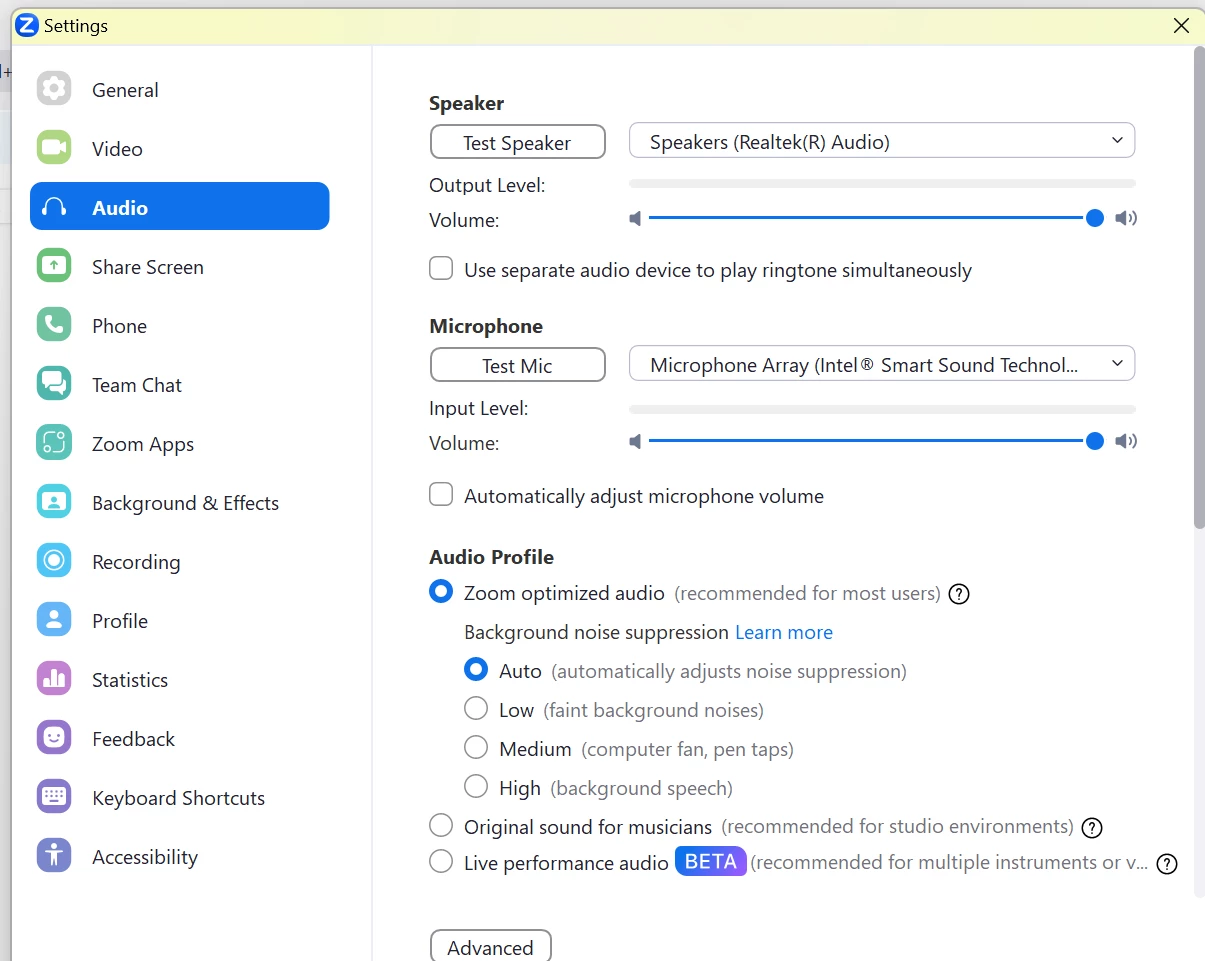1205x961 pixels.
Task: Click the Profile person icon
Action: 54,620
